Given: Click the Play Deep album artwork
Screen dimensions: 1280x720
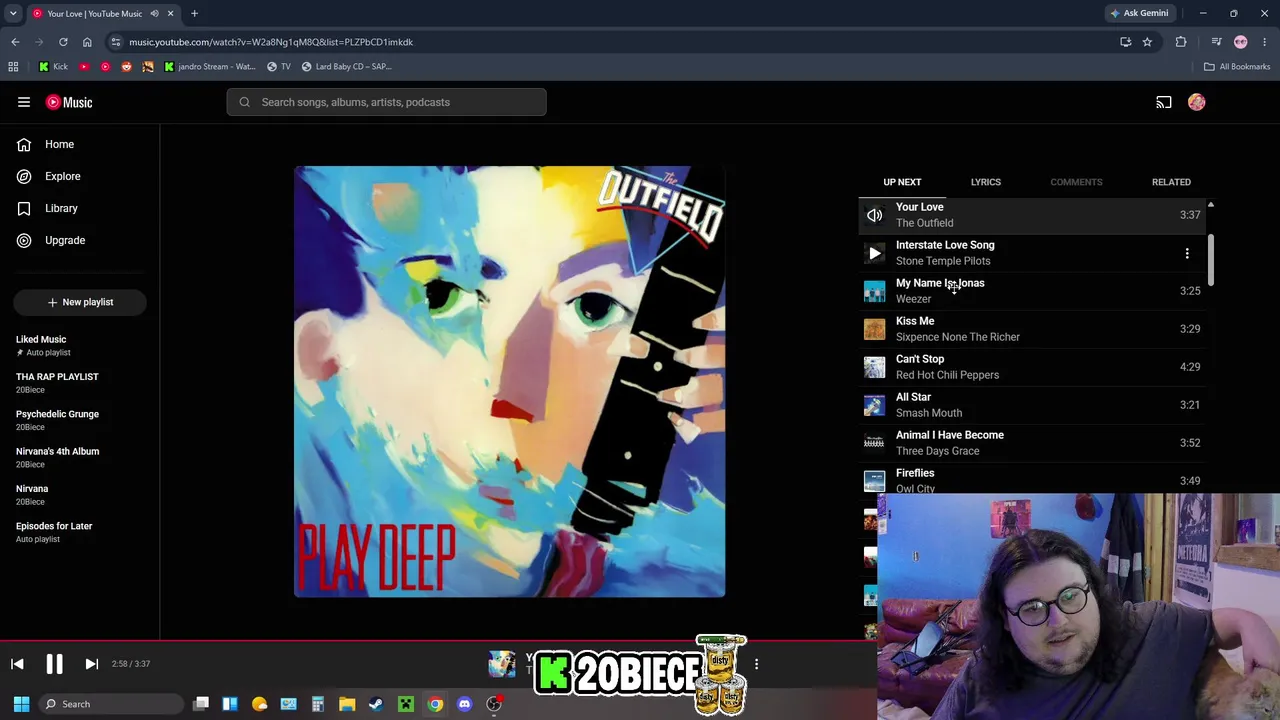Looking at the screenshot, I should 510,382.
